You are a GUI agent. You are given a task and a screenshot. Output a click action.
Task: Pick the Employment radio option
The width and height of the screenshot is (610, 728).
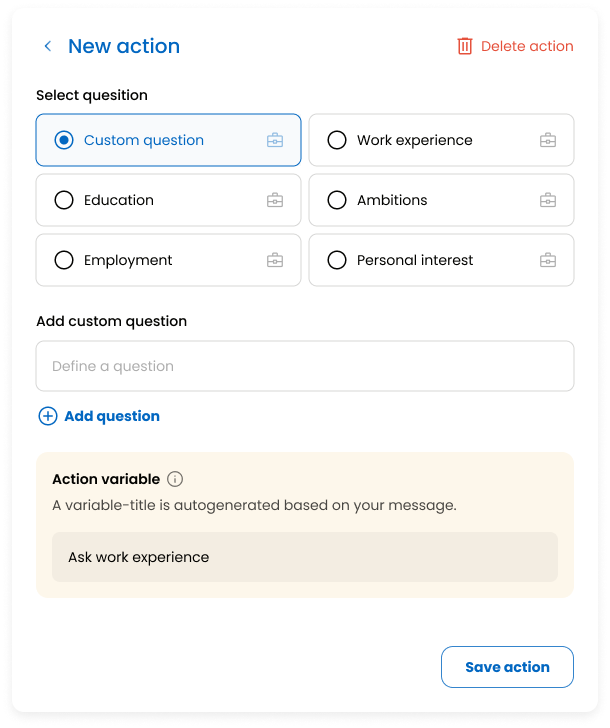pyautogui.click(x=64, y=260)
